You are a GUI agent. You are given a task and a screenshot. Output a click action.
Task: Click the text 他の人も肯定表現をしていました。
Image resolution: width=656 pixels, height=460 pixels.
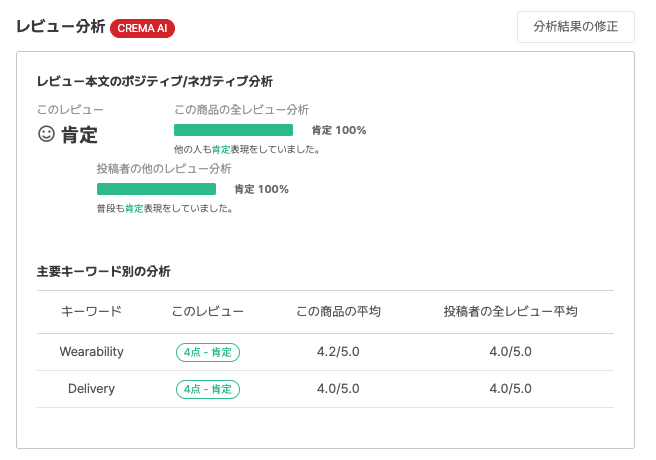coord(247,149)
